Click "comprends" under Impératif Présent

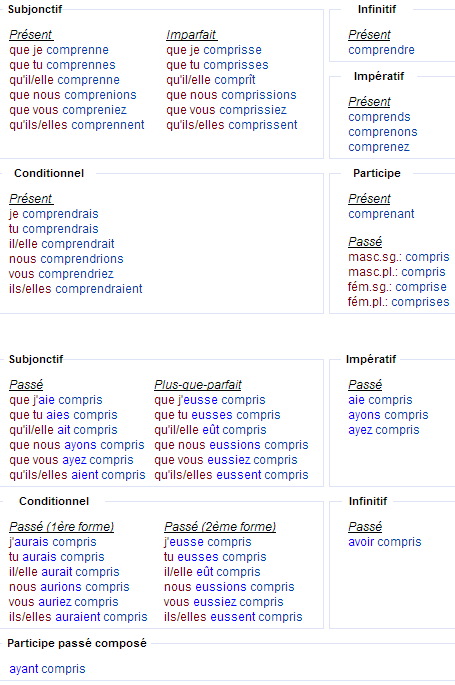pos(379,117)
